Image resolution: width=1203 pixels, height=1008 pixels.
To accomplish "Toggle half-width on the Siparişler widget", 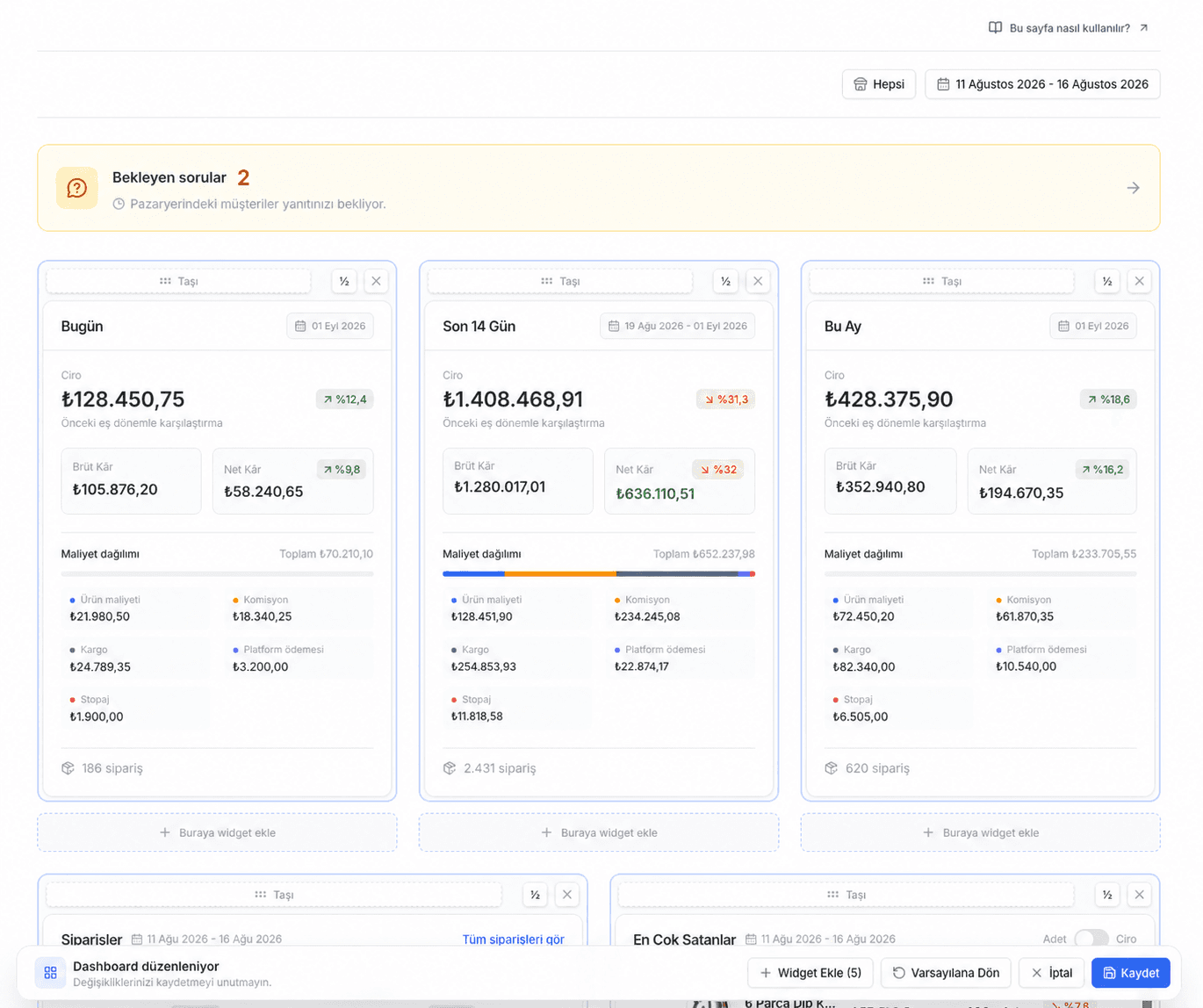I will [535, 895].
